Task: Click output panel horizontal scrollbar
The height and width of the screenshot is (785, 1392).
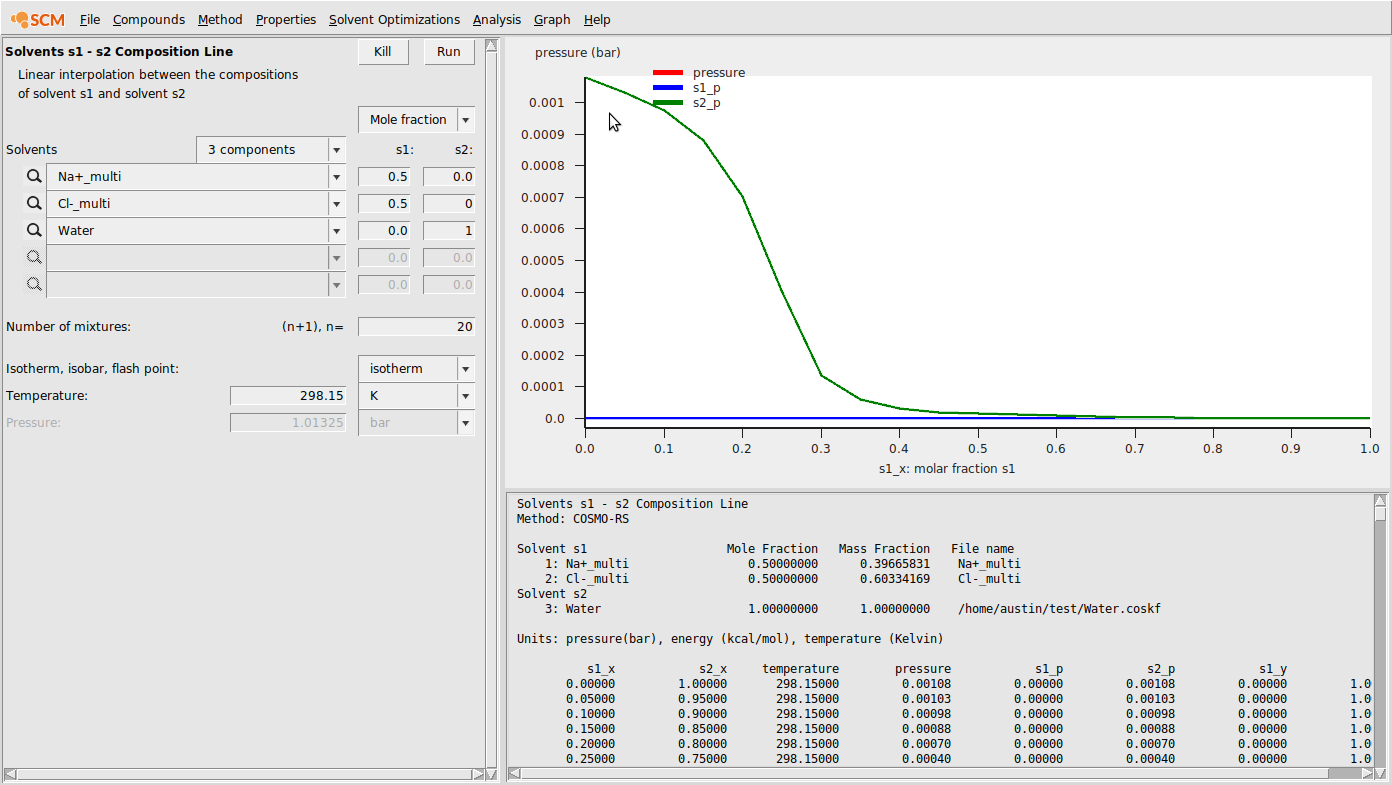Action: pyautogui.click(x=940, y=773)
